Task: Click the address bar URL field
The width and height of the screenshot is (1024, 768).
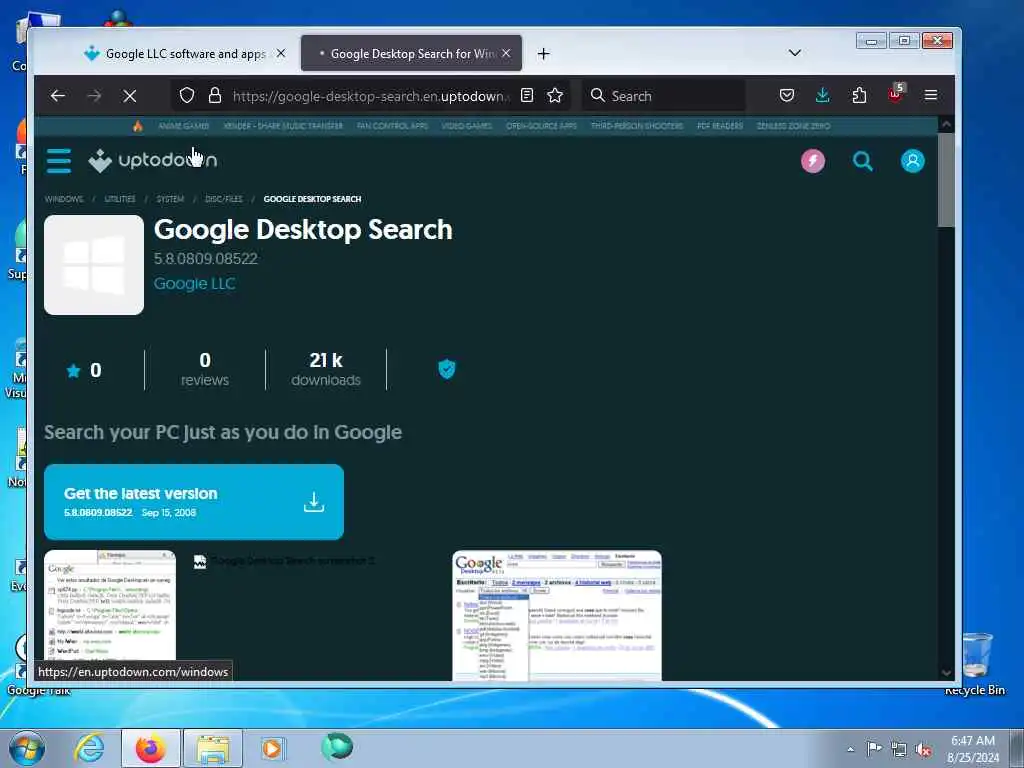Action: 371,96
